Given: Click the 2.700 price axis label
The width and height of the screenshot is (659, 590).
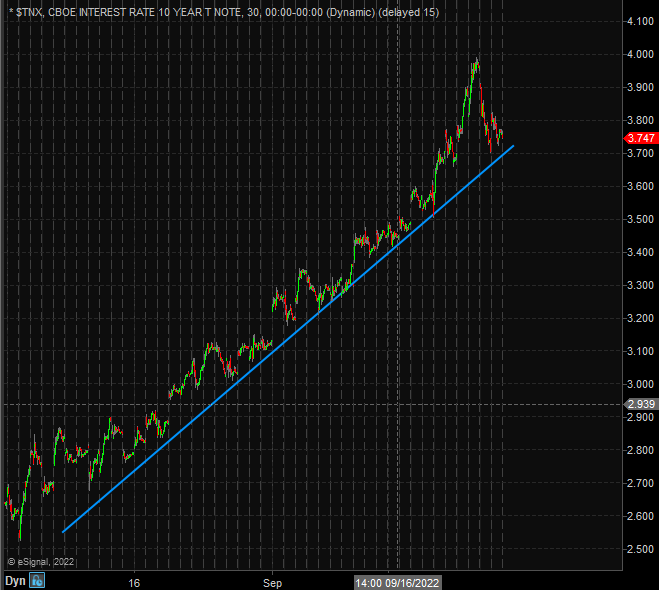Looking at the screenshot, I should tap(641, 483).
